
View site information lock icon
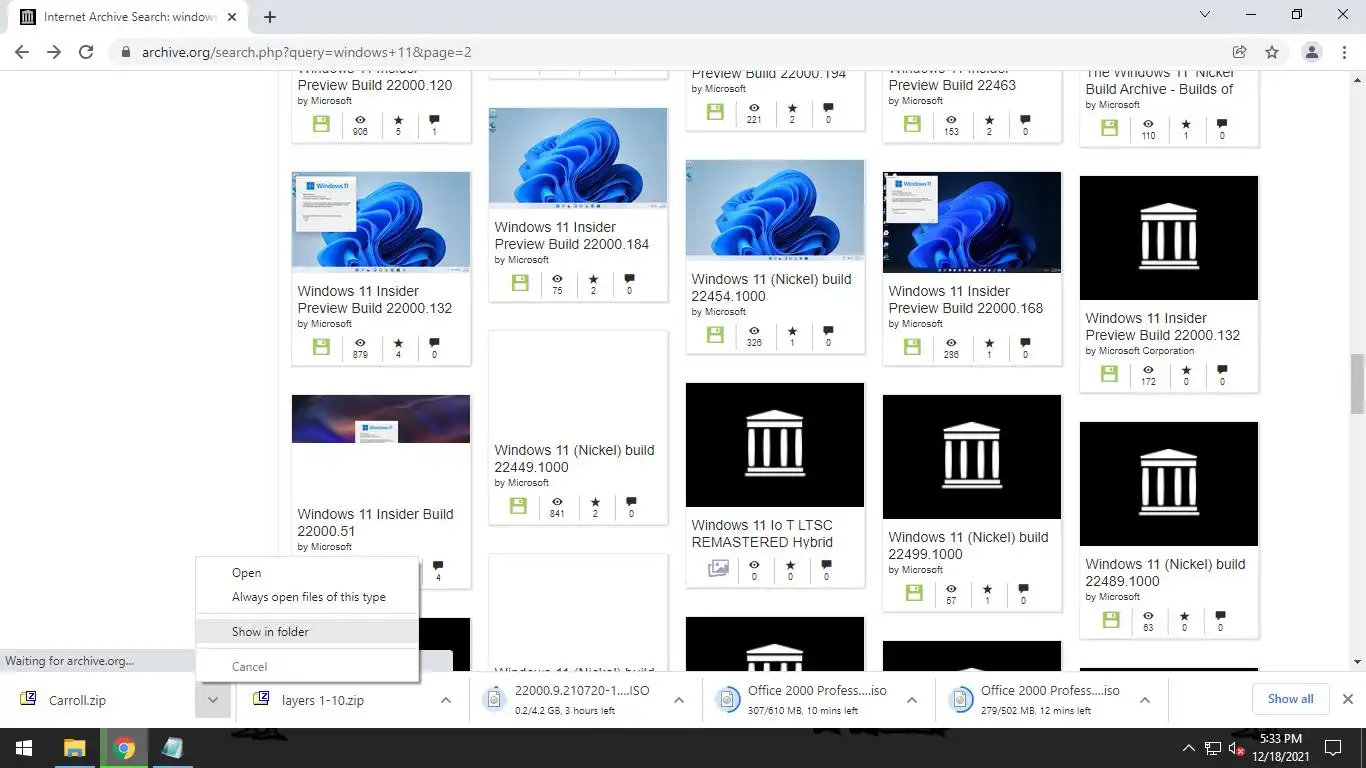tap(126, 52)
